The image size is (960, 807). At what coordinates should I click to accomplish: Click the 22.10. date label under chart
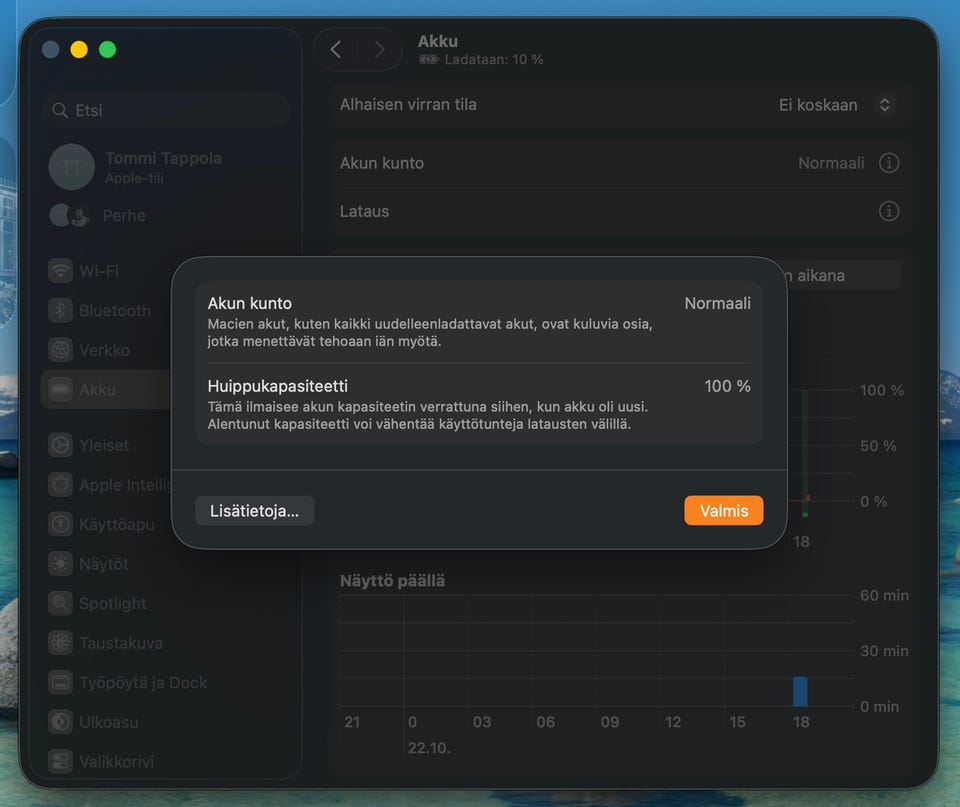pyautogui.click(x=429, y=748)
